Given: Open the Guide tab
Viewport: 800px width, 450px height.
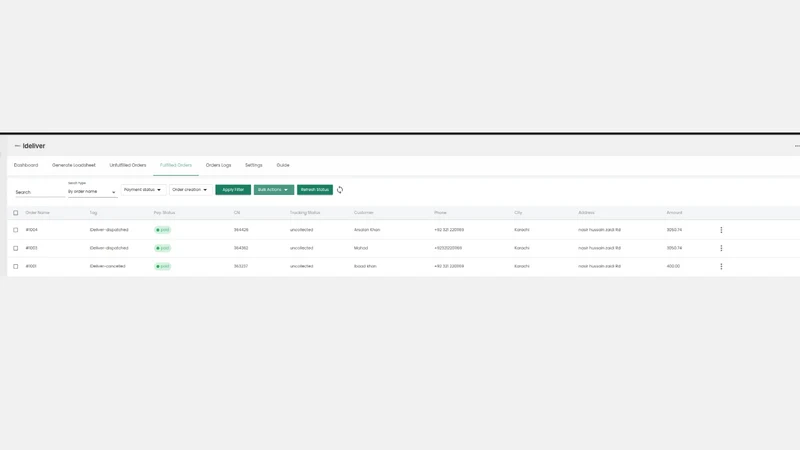Looking at the screenshot, I should pyautogui.click(x=283, y=165).
